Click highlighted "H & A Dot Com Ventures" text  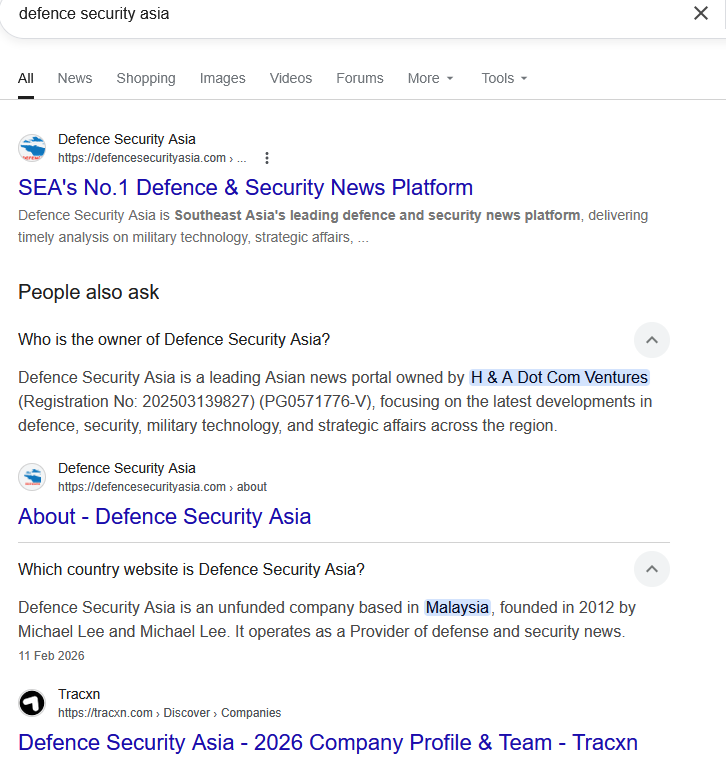[559, 378]
